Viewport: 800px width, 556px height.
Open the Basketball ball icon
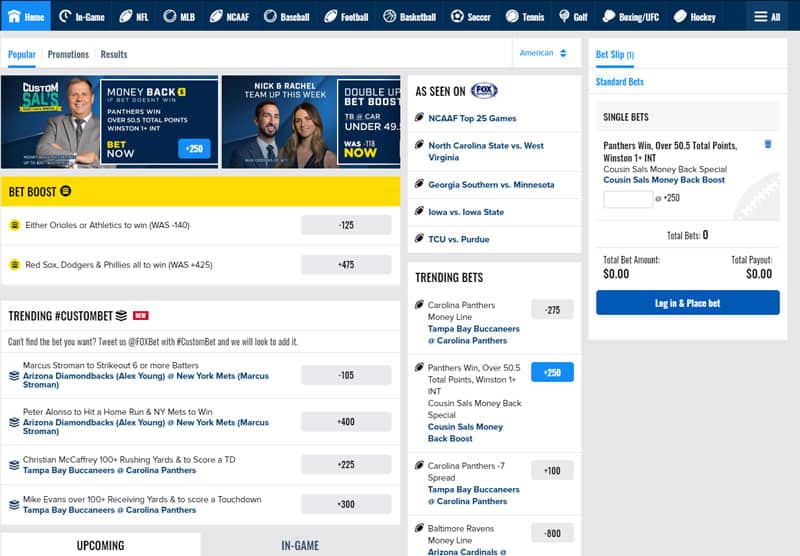pyautogui.click(x=390, y=16)
